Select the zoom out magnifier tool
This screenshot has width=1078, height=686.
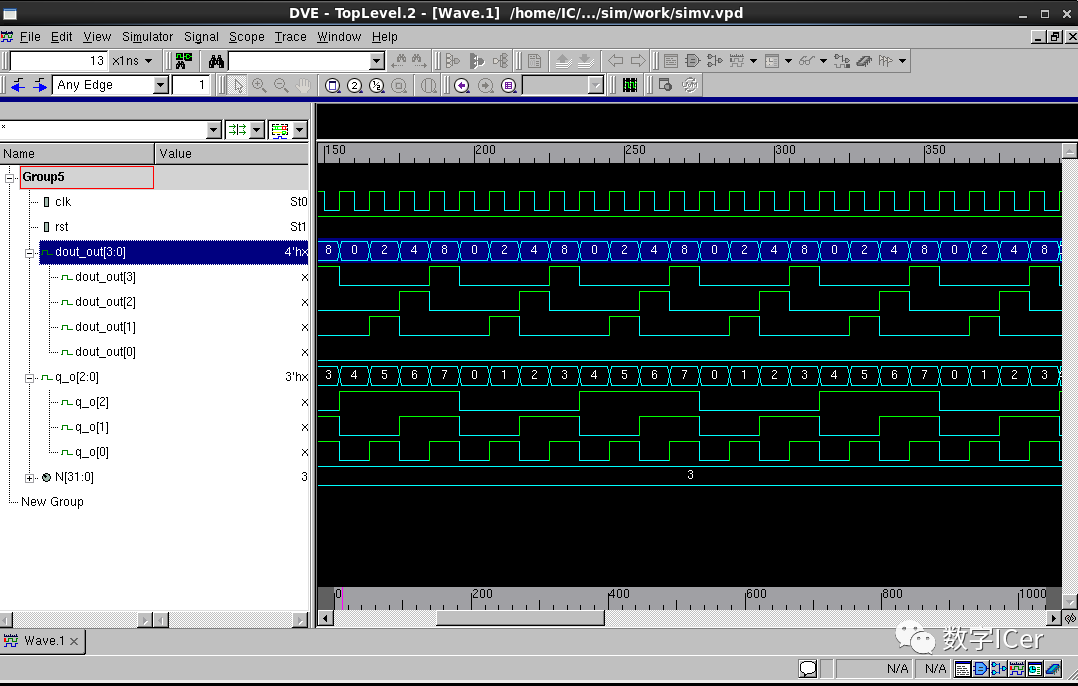pos(281,85)
